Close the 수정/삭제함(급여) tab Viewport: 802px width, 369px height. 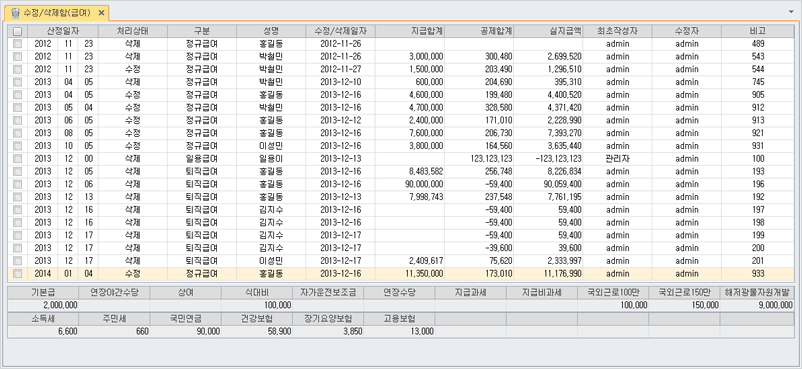coord(101,13)
